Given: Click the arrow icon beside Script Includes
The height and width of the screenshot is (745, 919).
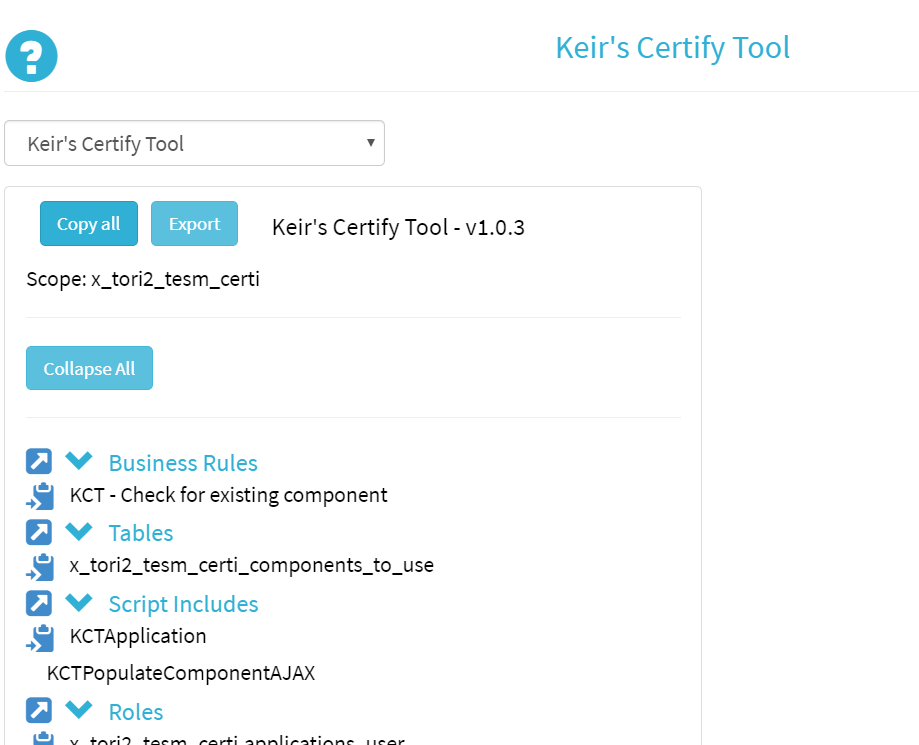Looking at the screenshot, I should (x=39, y=603).
